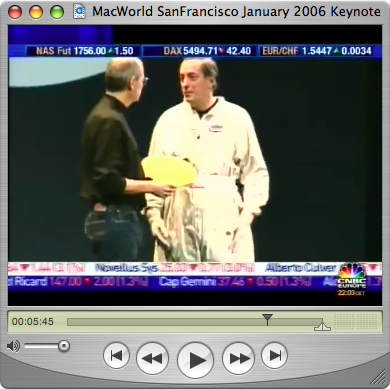Zoom the window with the green button
390x389 pixels.
(x=57, y=12)
